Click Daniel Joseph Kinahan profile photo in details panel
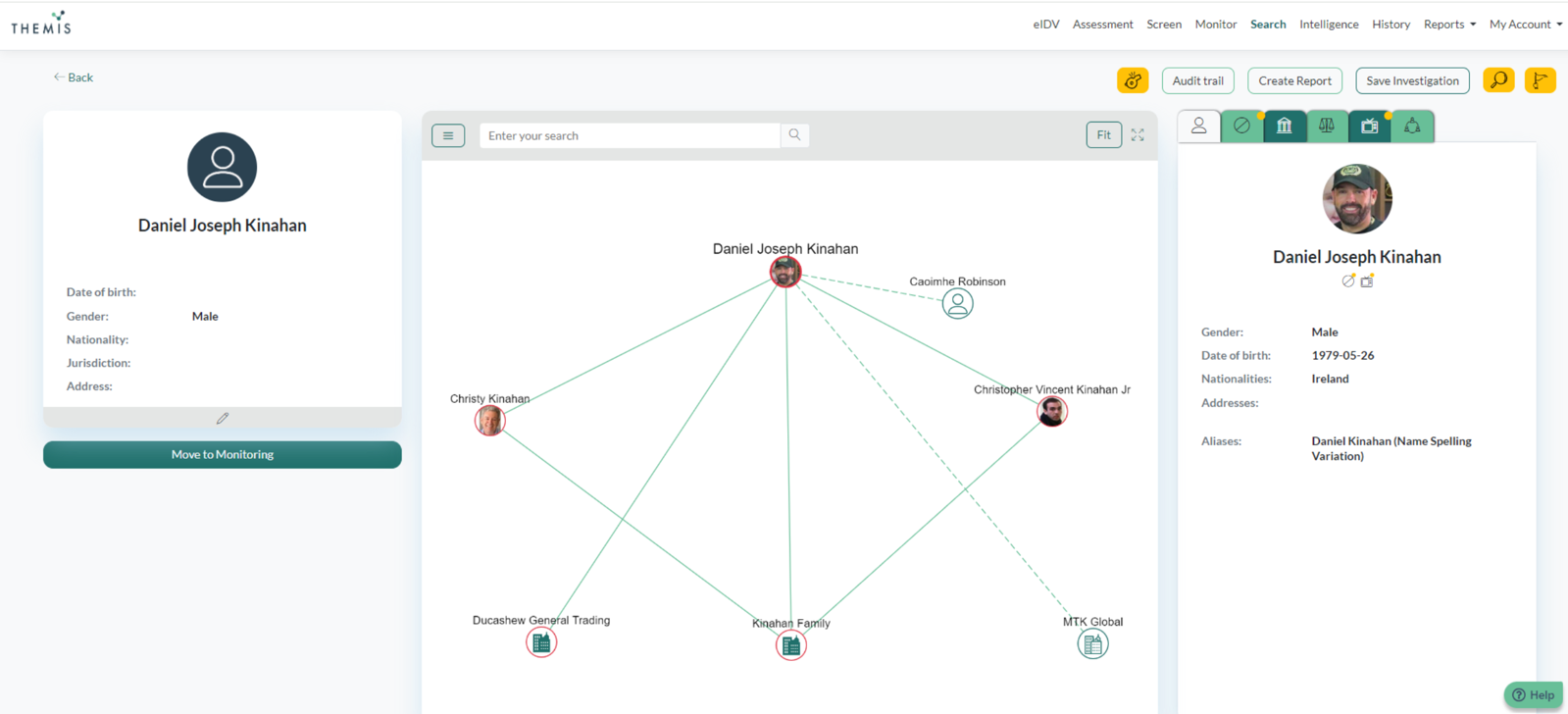Image resolution: width=1568 pixels, height=714 pixels. 1357,199
